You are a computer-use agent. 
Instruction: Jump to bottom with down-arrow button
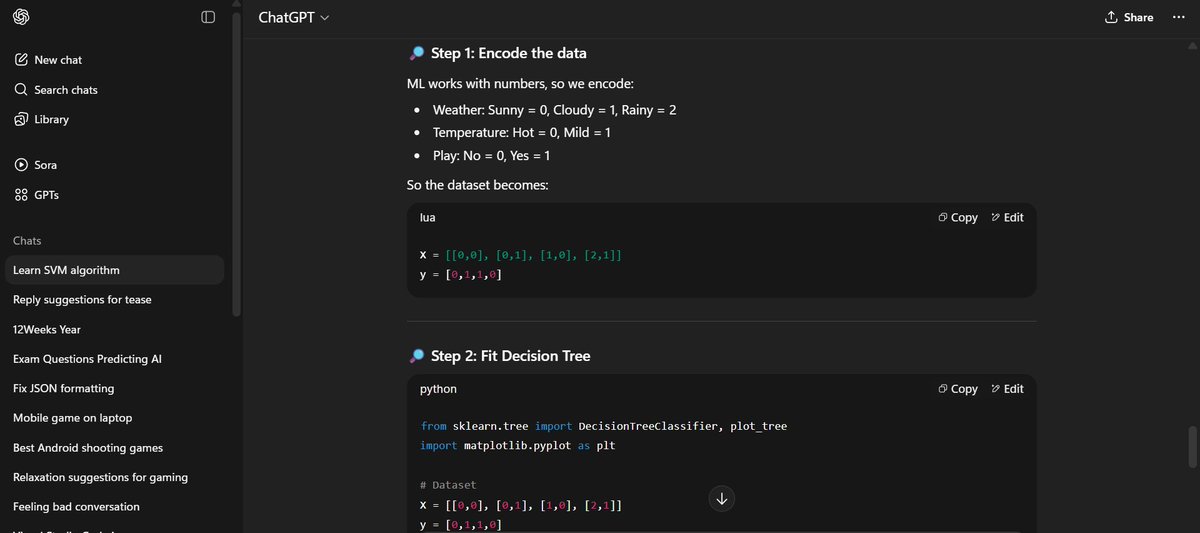tap(722, 498)
